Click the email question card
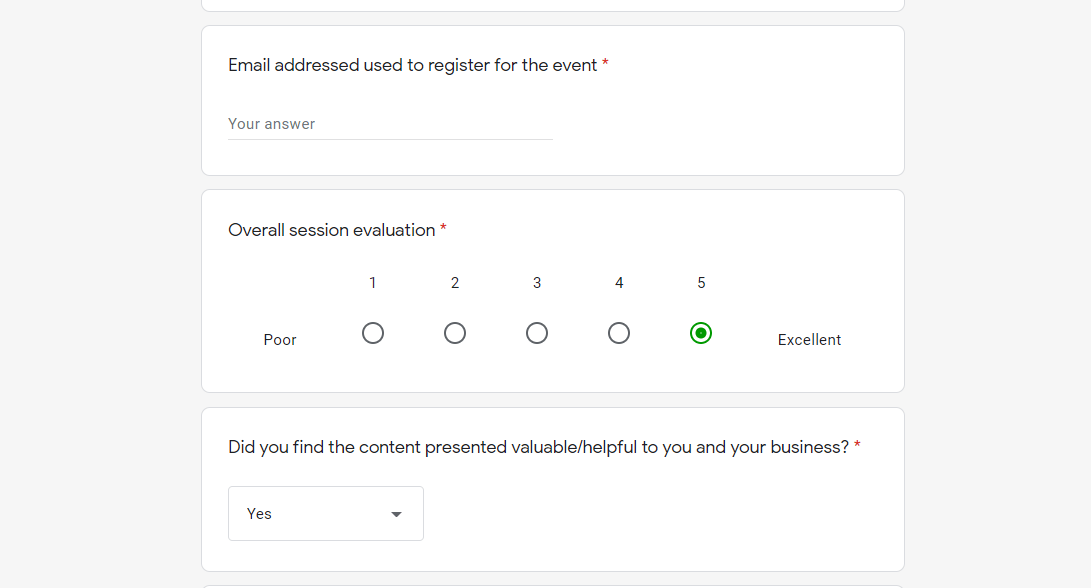This screenshot has height=588, width=1091. click(552, 100)
